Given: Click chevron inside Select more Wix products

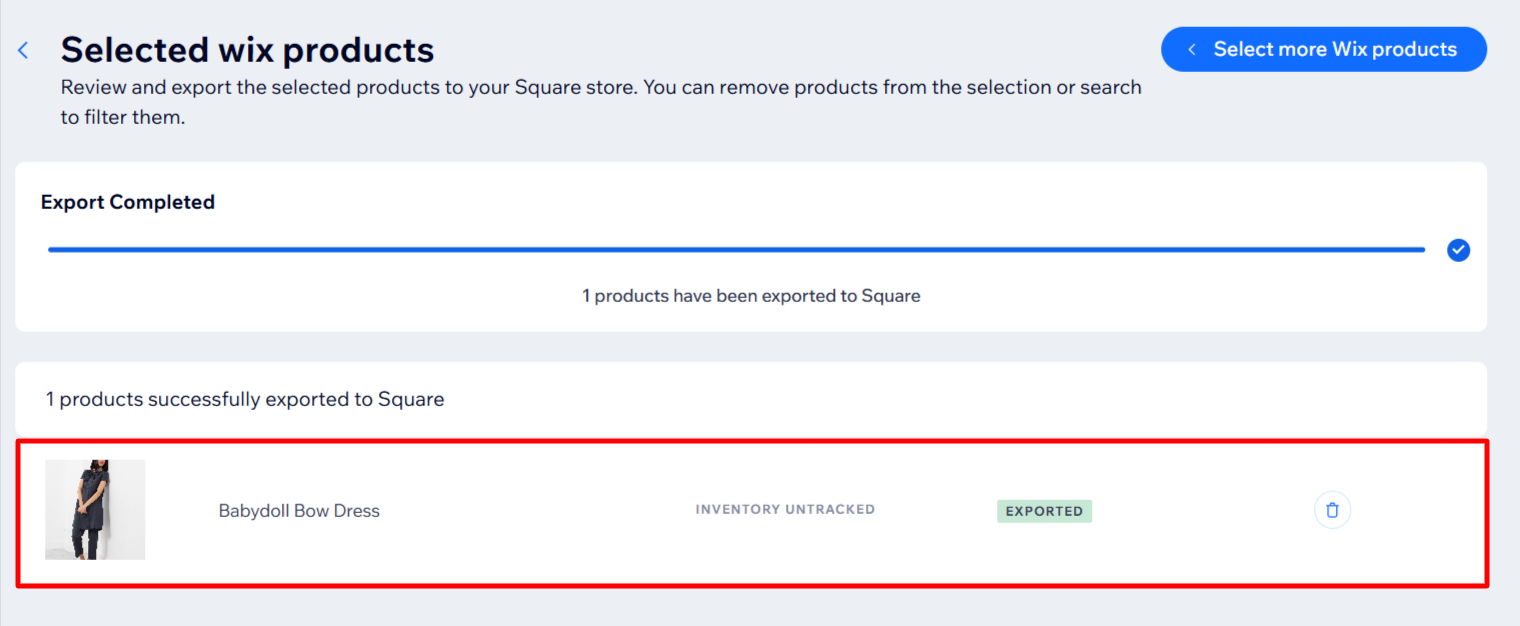Looking at the screenshot, I should [1192, 50].
